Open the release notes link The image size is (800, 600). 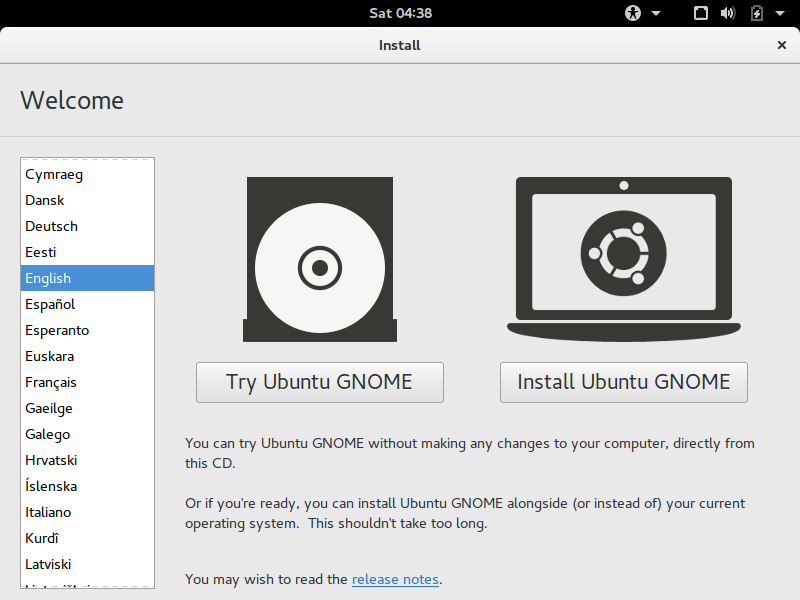coord(395,579)
